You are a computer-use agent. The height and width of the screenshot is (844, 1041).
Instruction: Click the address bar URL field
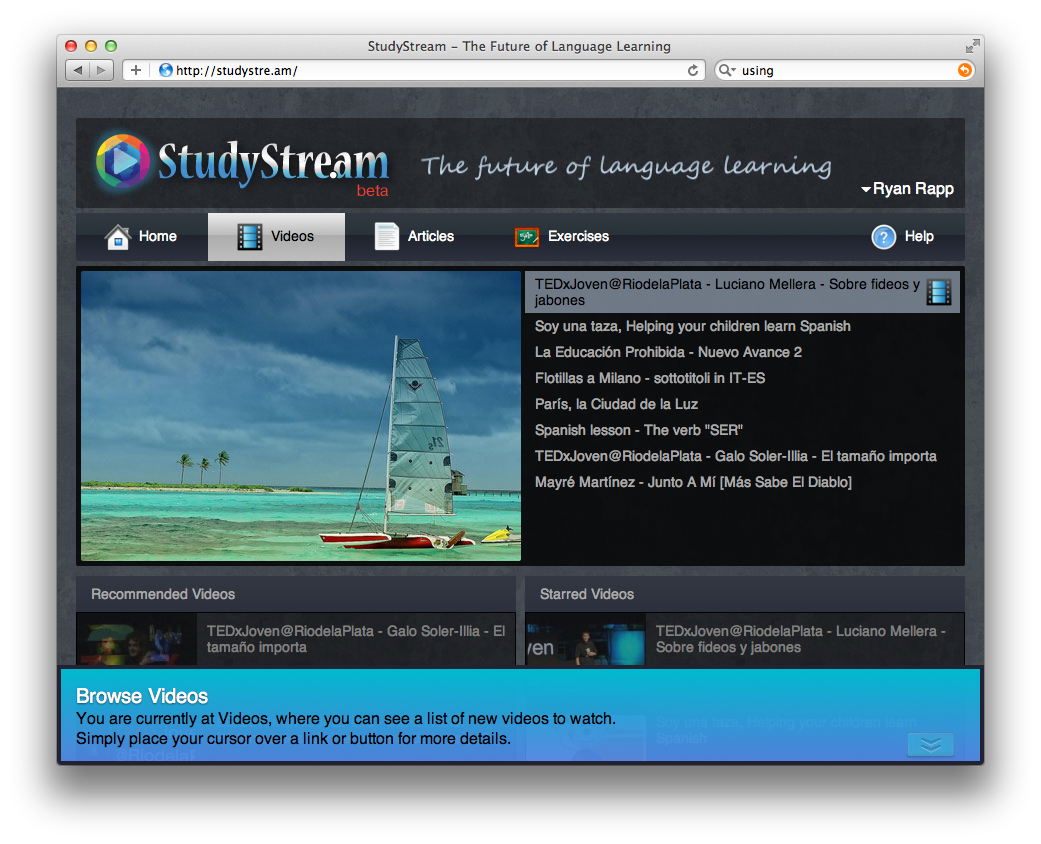[x=414, y=70]
